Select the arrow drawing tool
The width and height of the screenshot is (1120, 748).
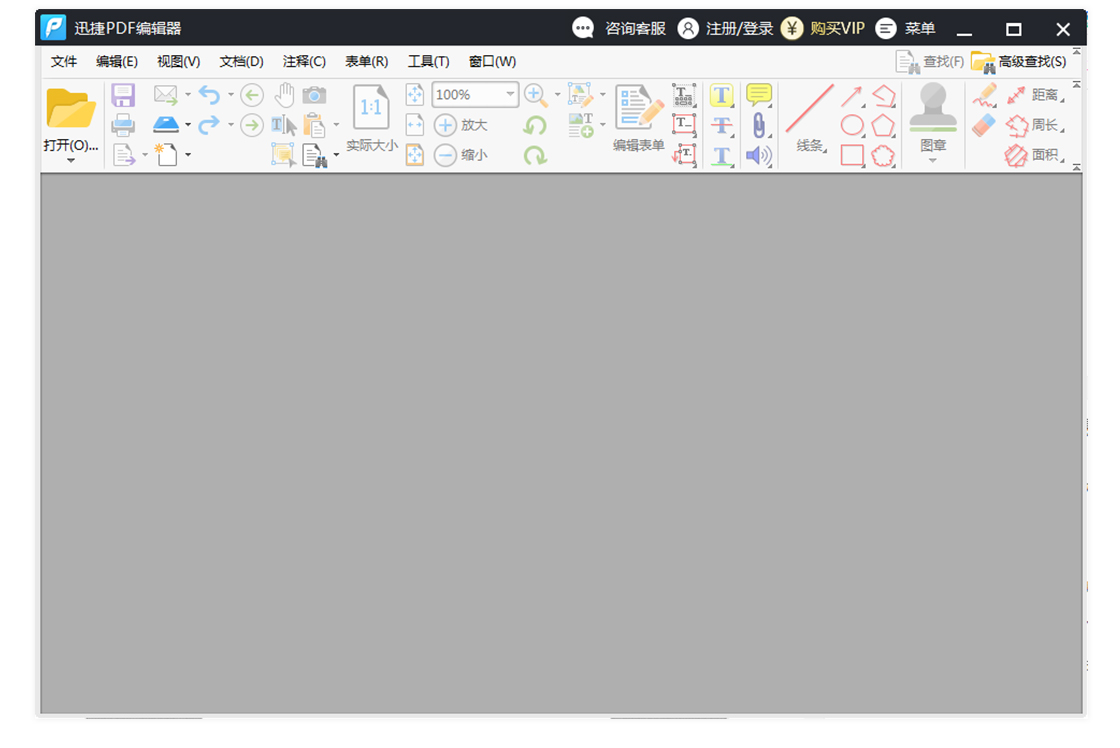(851, 95)
